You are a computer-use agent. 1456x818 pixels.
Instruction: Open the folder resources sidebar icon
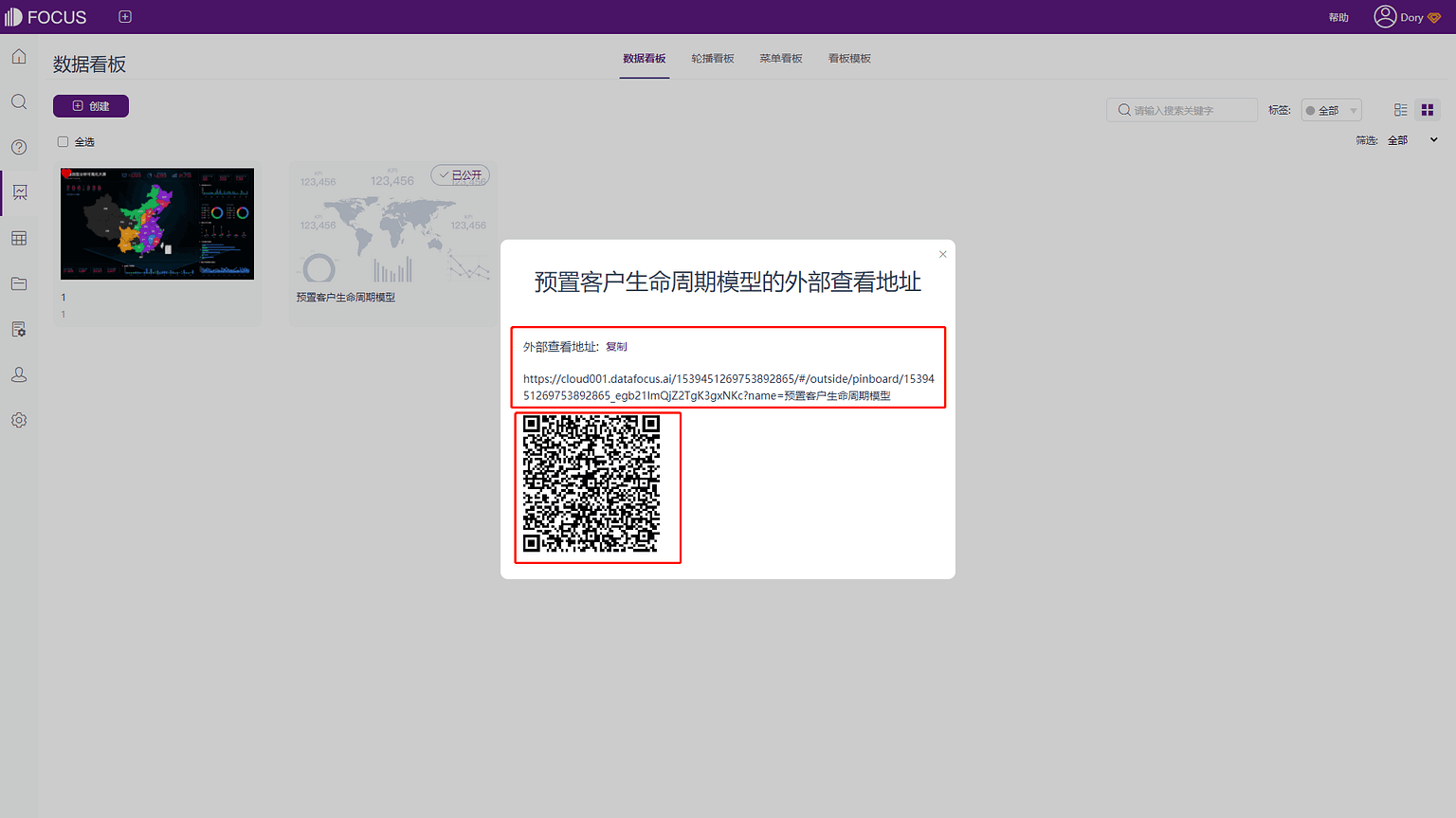tap(19, 283)
